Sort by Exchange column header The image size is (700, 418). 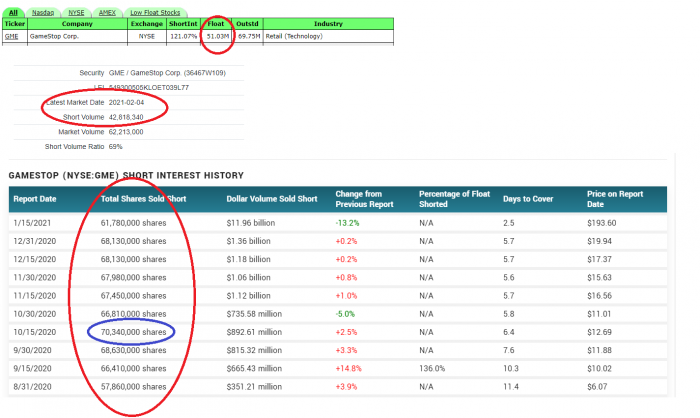(147, 24)
